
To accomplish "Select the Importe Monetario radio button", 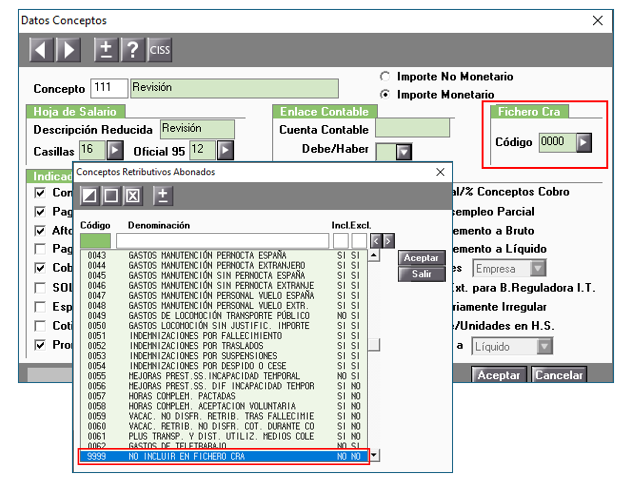I will coord(385,94).
